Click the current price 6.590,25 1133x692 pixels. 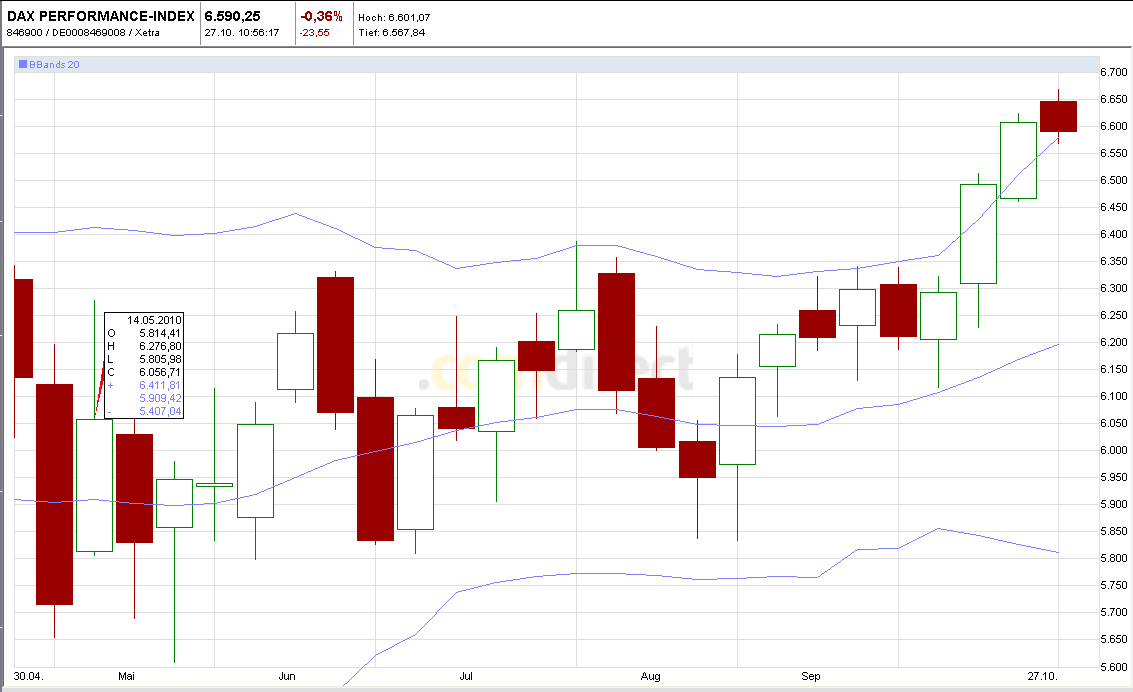[x=233, y=16]
